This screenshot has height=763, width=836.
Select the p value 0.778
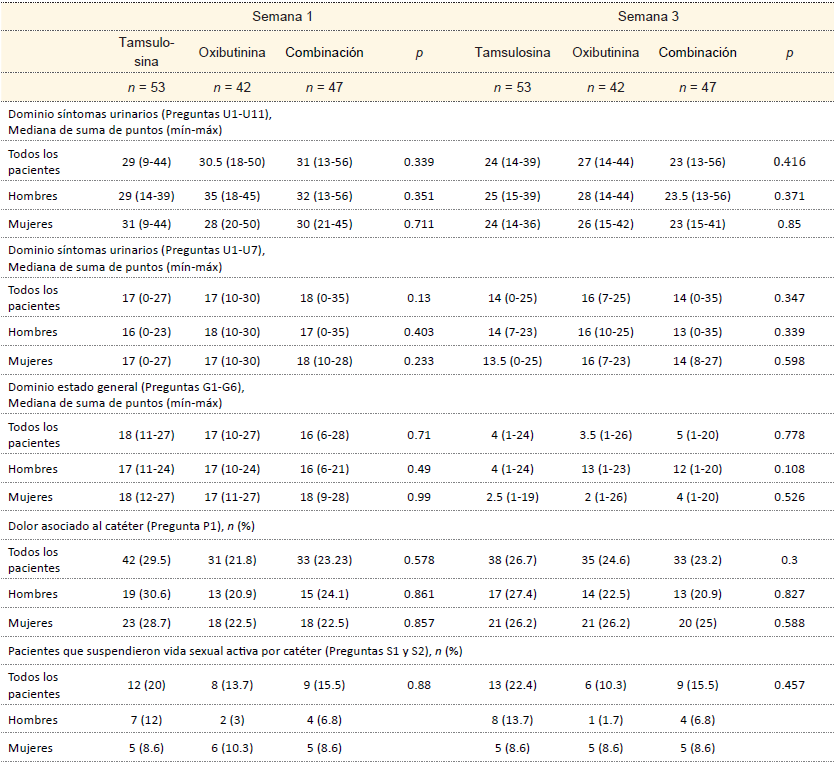(789, 435)
